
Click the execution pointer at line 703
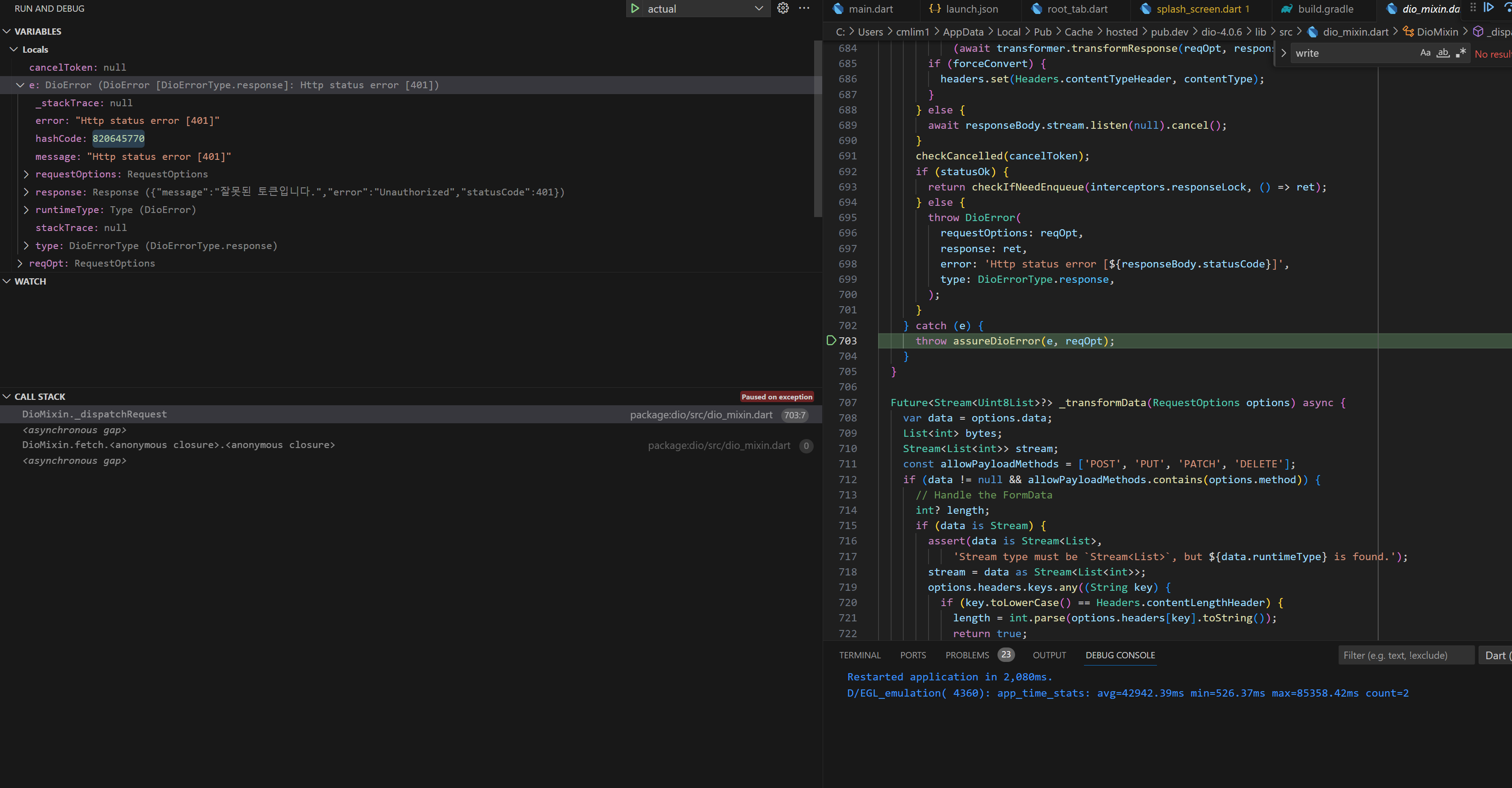coord(830,340)
